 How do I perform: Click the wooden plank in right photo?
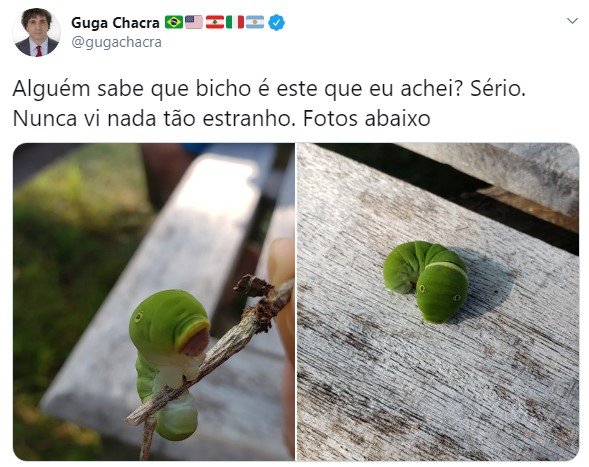pyautogui.click(x=432, y=376)
